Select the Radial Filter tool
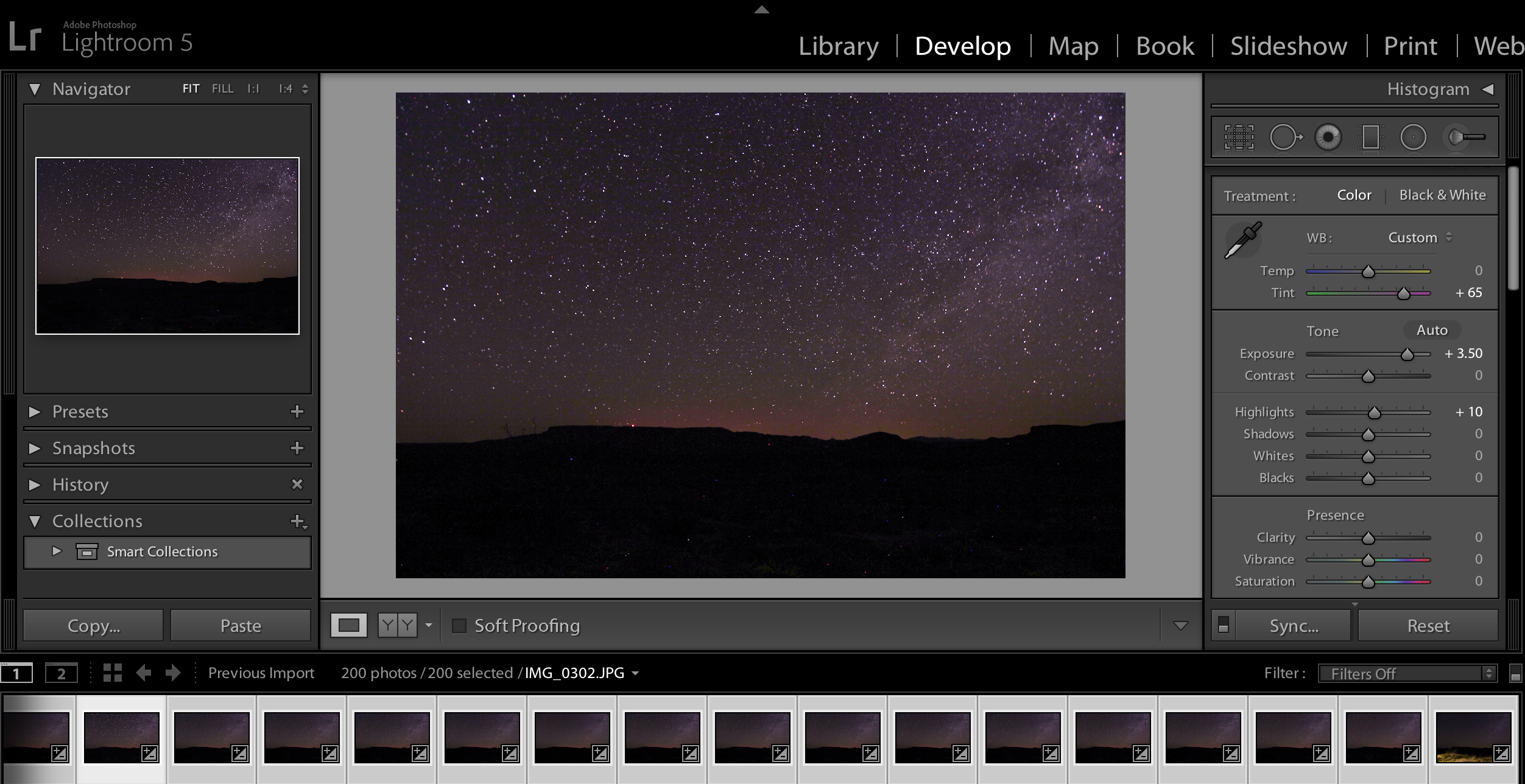1525x784 pixels. point(1413,137)
